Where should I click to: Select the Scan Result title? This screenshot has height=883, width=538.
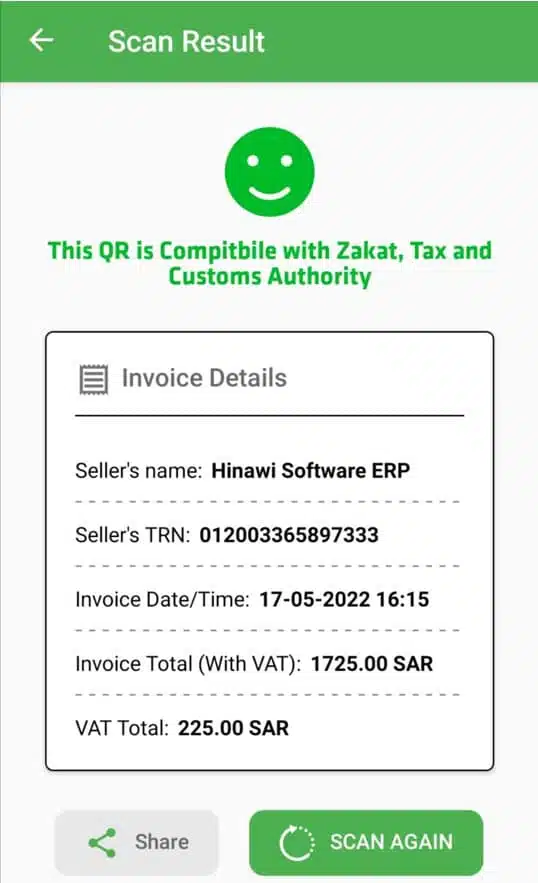coord(186,41)
